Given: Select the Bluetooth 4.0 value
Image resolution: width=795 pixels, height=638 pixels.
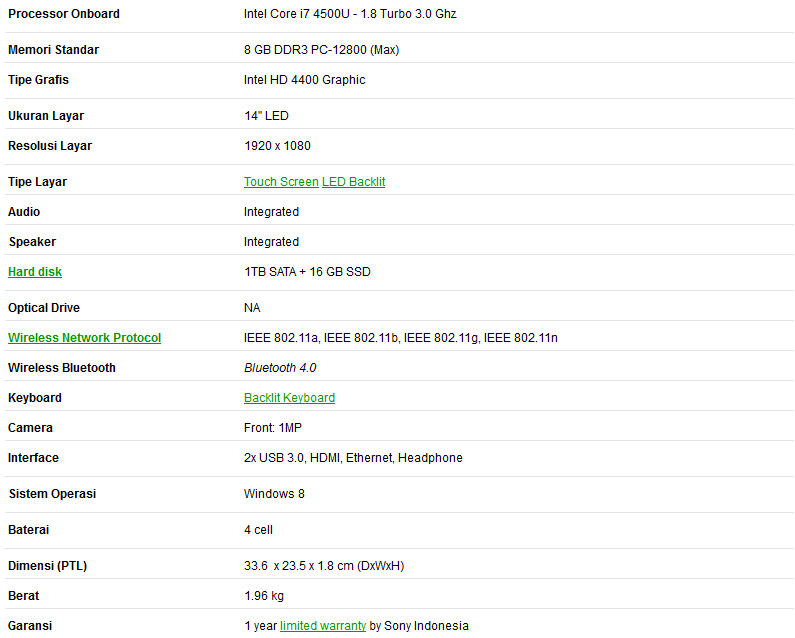Looking at the screenshot, I should (x=280, y=368).
